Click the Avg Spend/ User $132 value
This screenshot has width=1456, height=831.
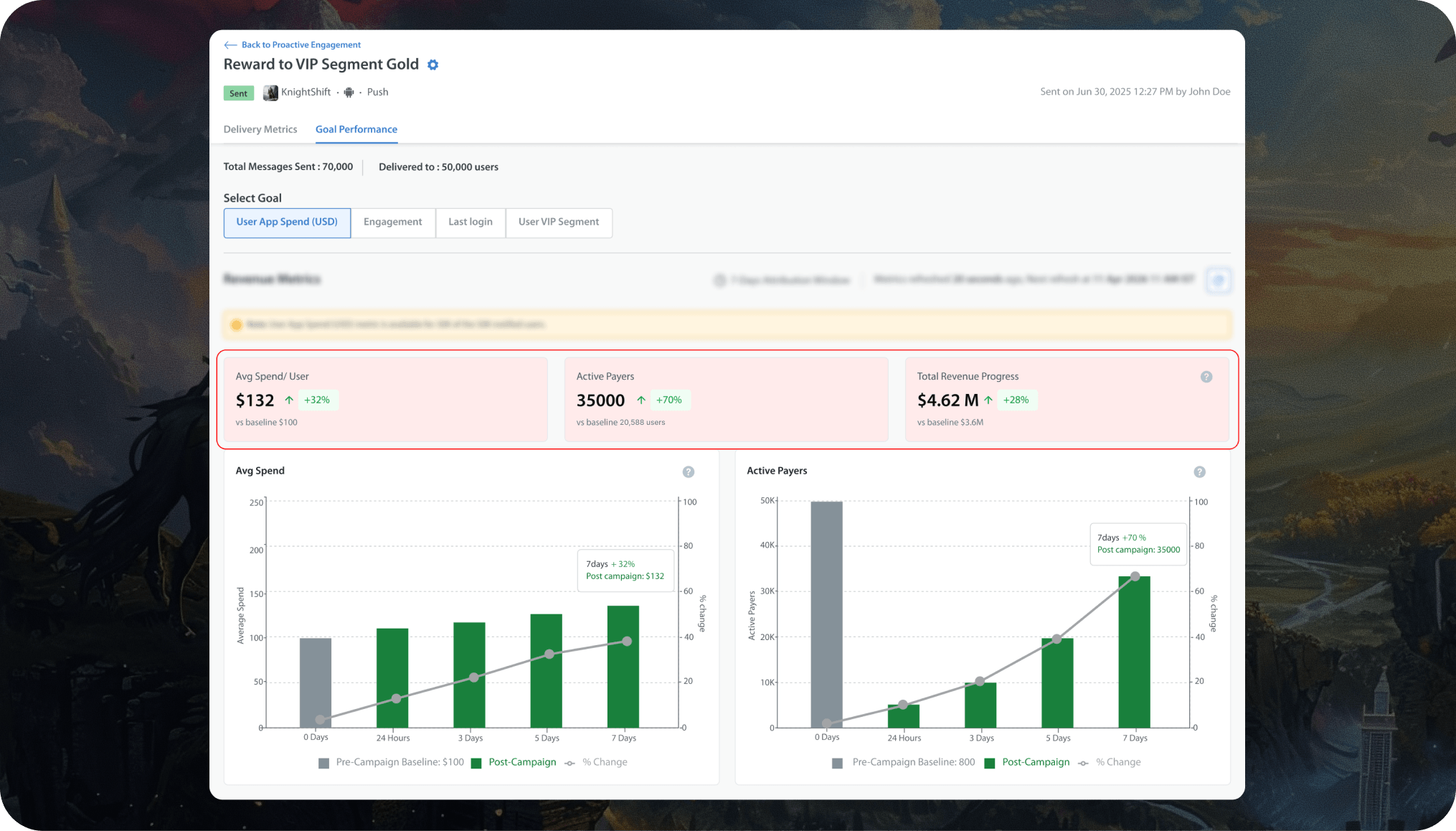(255, 400)
